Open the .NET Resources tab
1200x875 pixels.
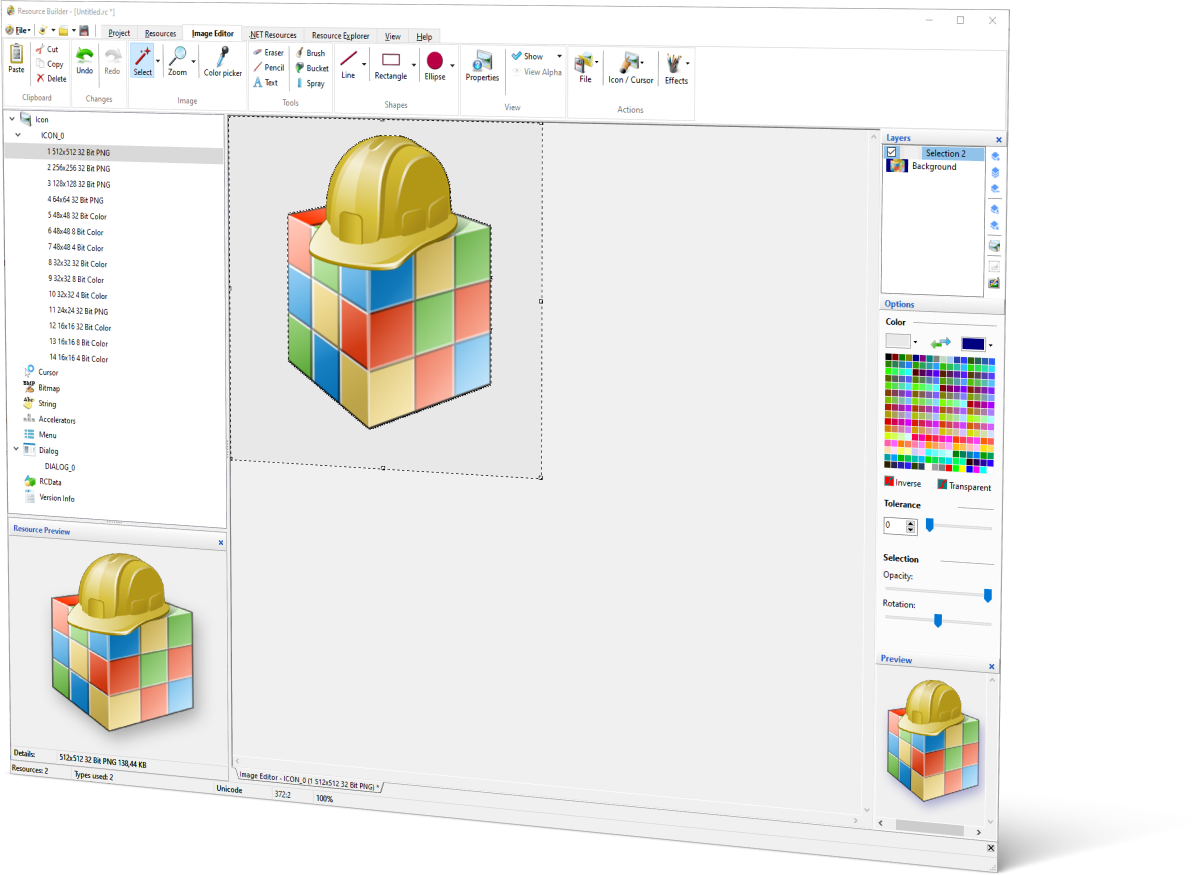point(273,35)
